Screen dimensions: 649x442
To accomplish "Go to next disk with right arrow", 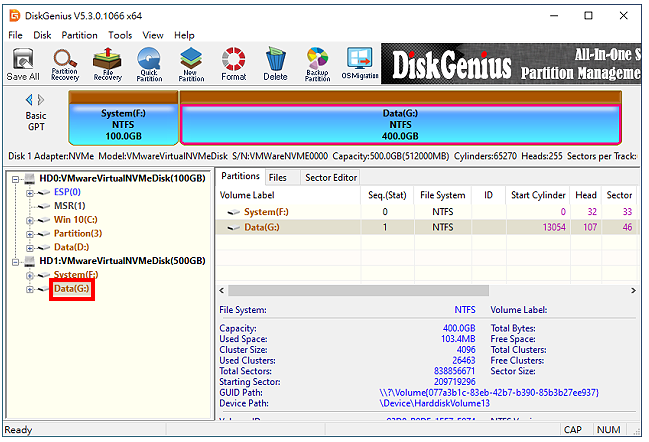I will 41,100.
